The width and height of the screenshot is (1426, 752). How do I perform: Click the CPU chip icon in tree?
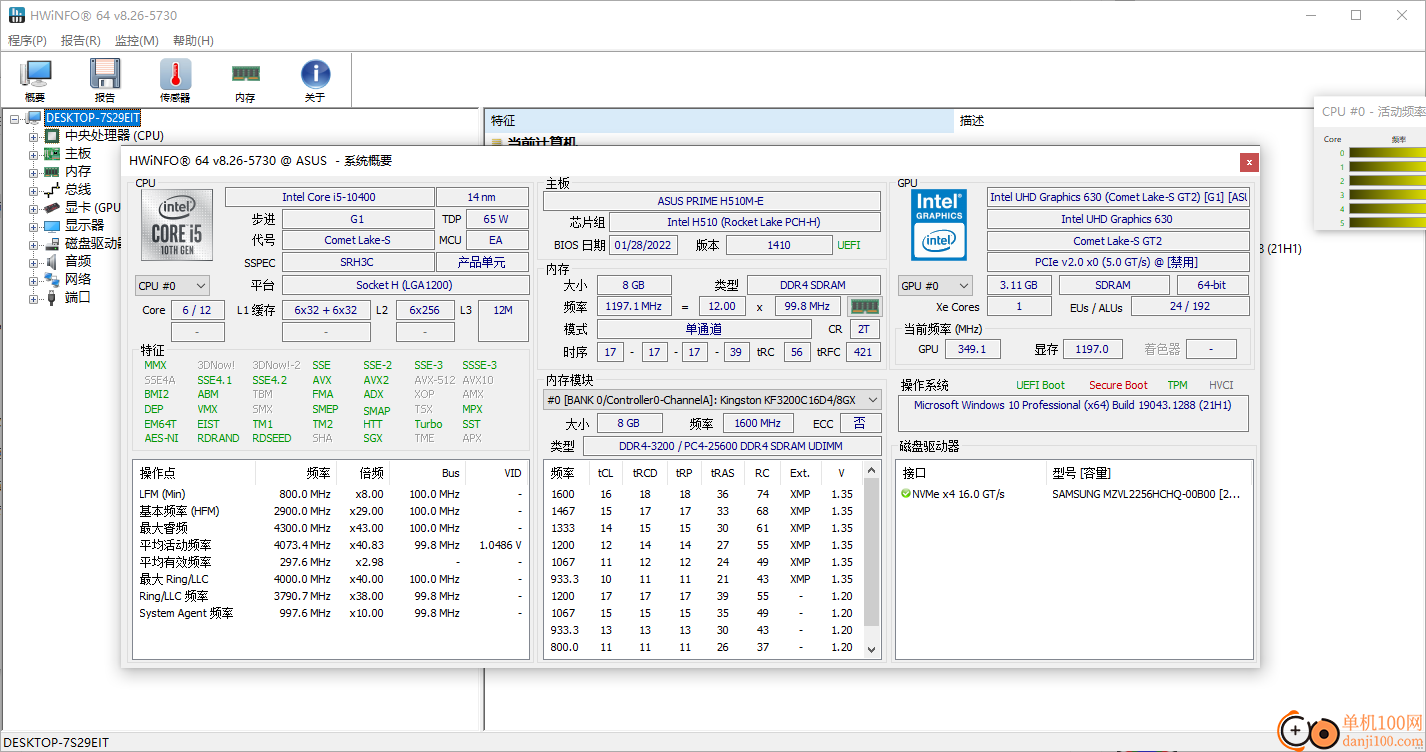coord(53,136)
